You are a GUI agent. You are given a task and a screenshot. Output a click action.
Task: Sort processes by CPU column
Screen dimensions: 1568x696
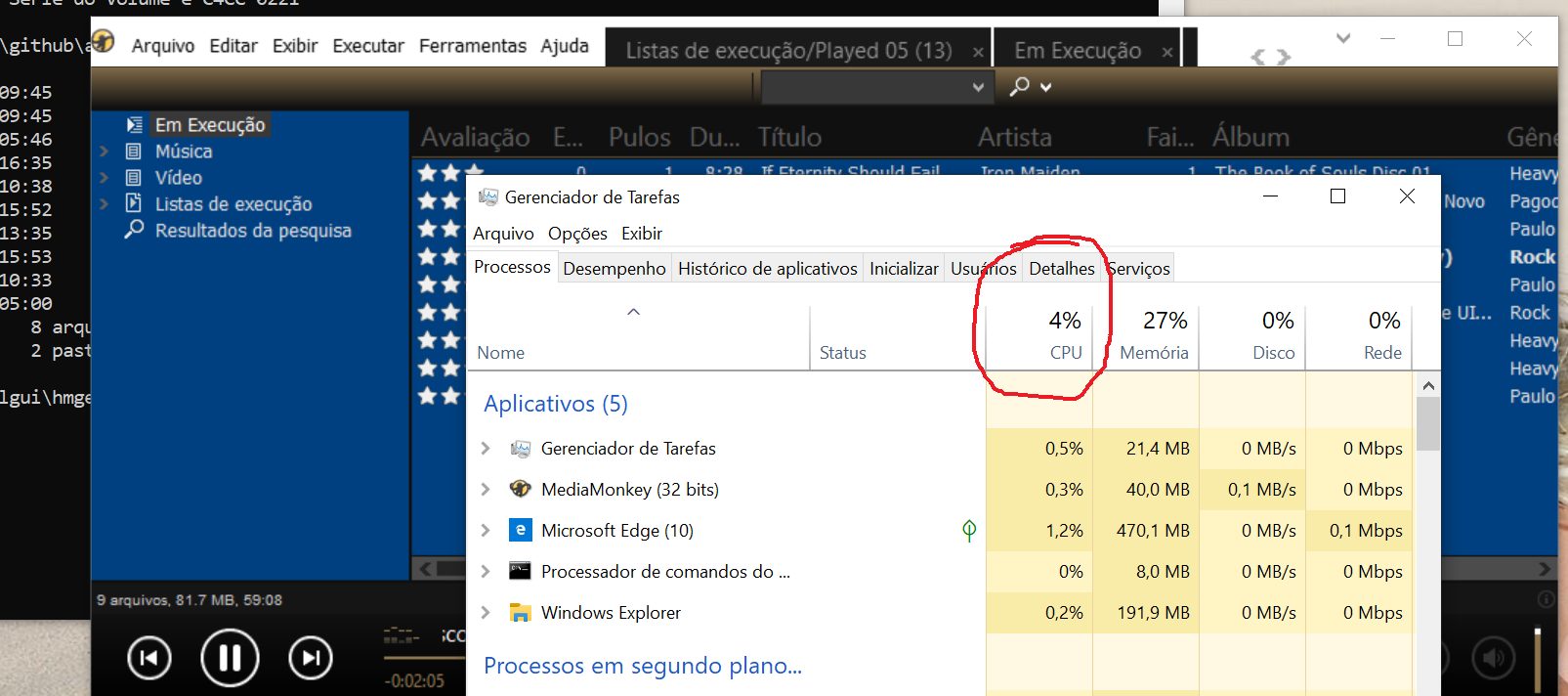coord(1039,338)
